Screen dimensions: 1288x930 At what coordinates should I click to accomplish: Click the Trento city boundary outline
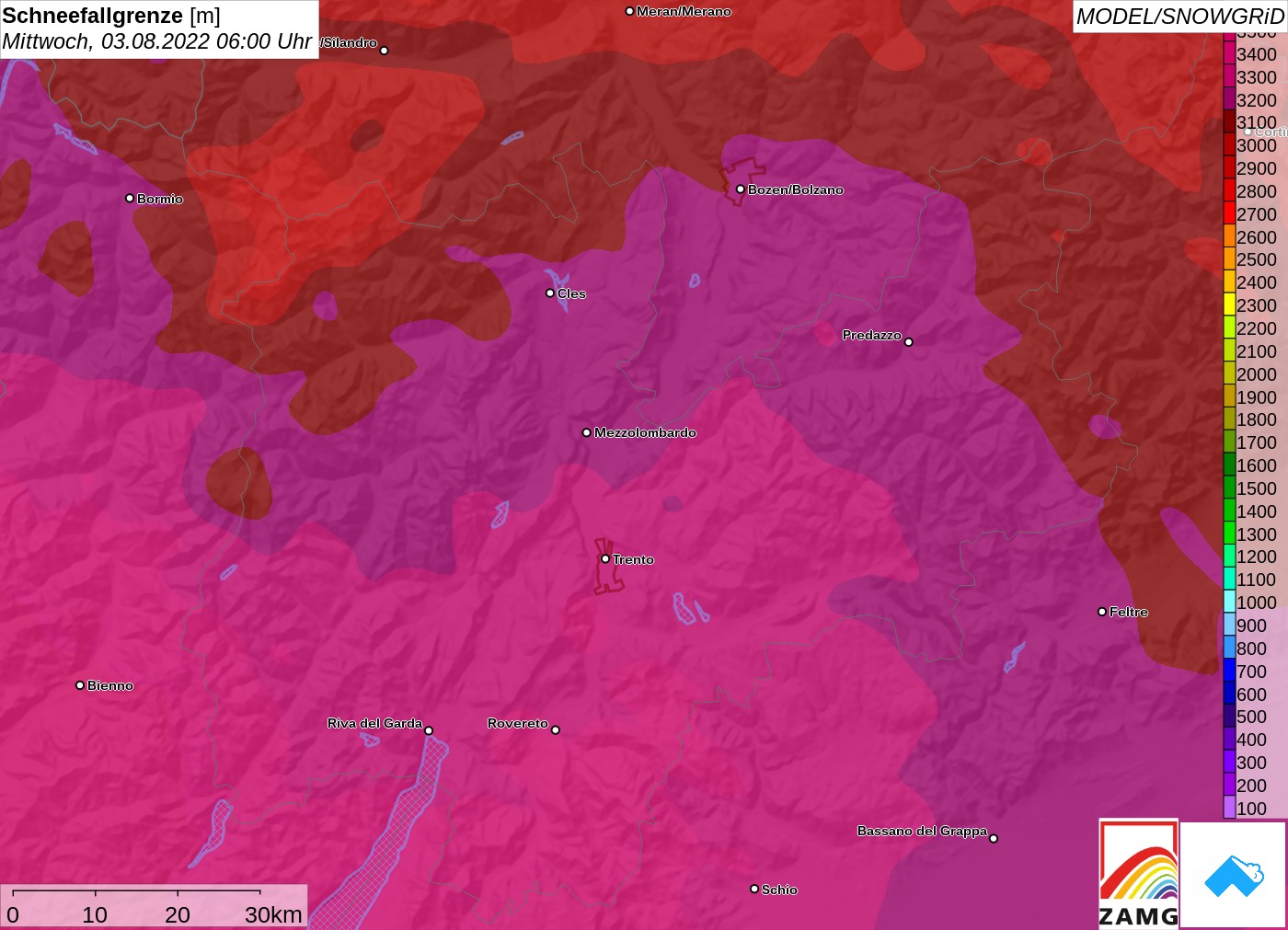(607, 566)
